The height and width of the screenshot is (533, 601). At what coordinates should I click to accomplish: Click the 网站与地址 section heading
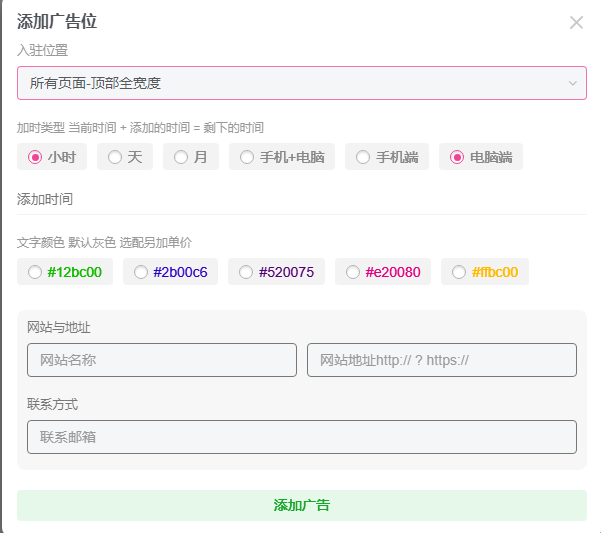tap(59, 327)
